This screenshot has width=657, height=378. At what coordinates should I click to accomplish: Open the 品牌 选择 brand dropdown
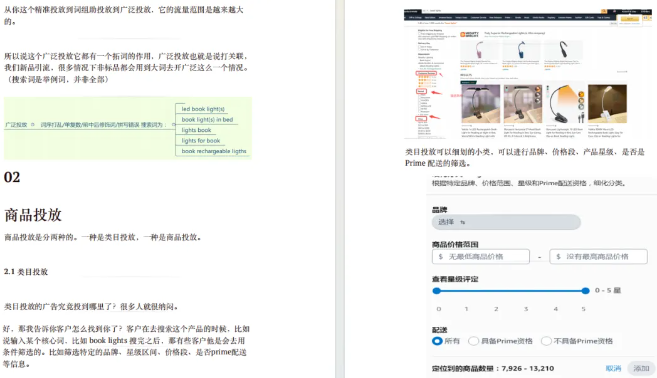tap(506, 222)
